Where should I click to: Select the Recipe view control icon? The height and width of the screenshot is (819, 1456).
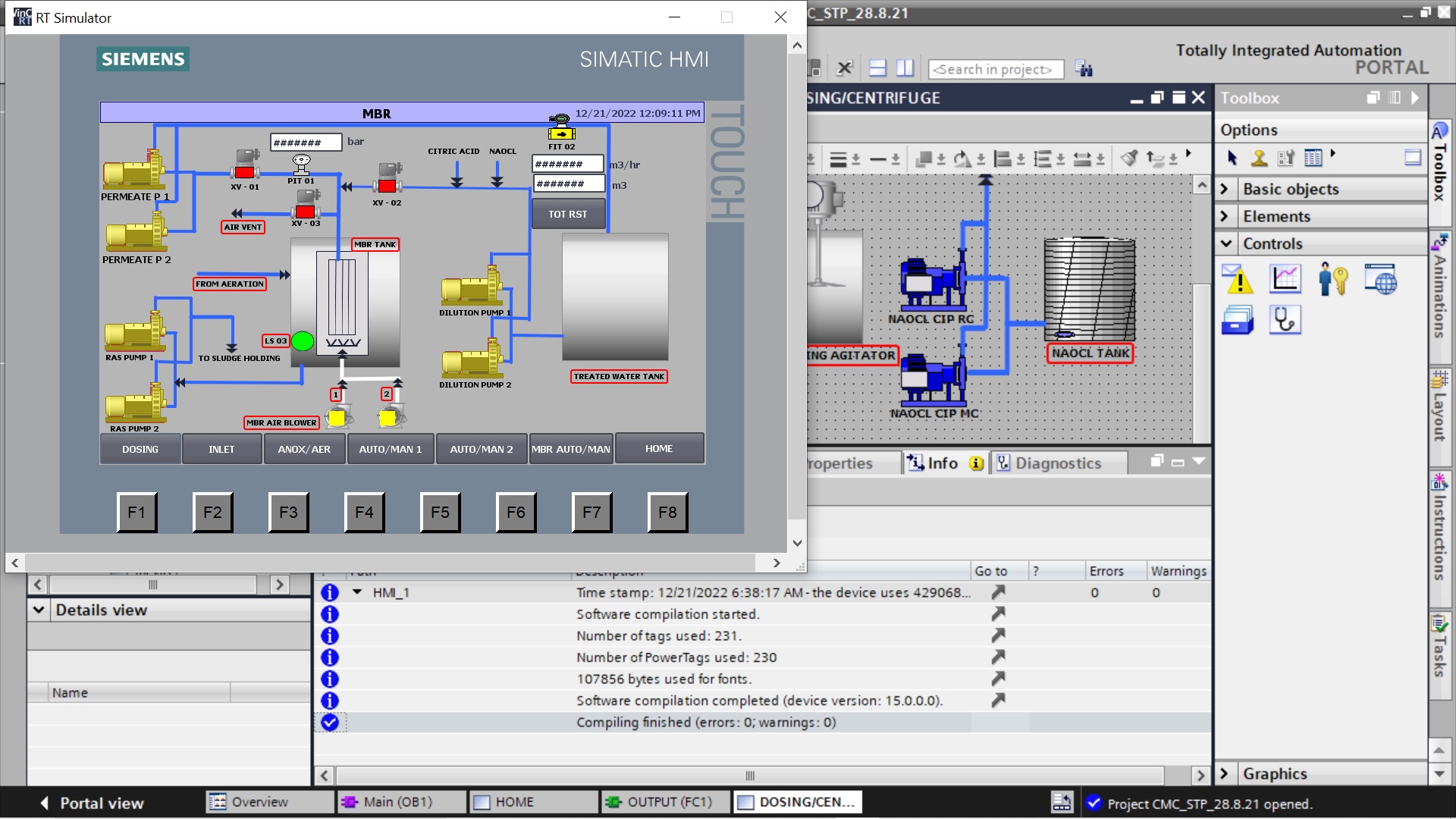tap(1238, 320)
